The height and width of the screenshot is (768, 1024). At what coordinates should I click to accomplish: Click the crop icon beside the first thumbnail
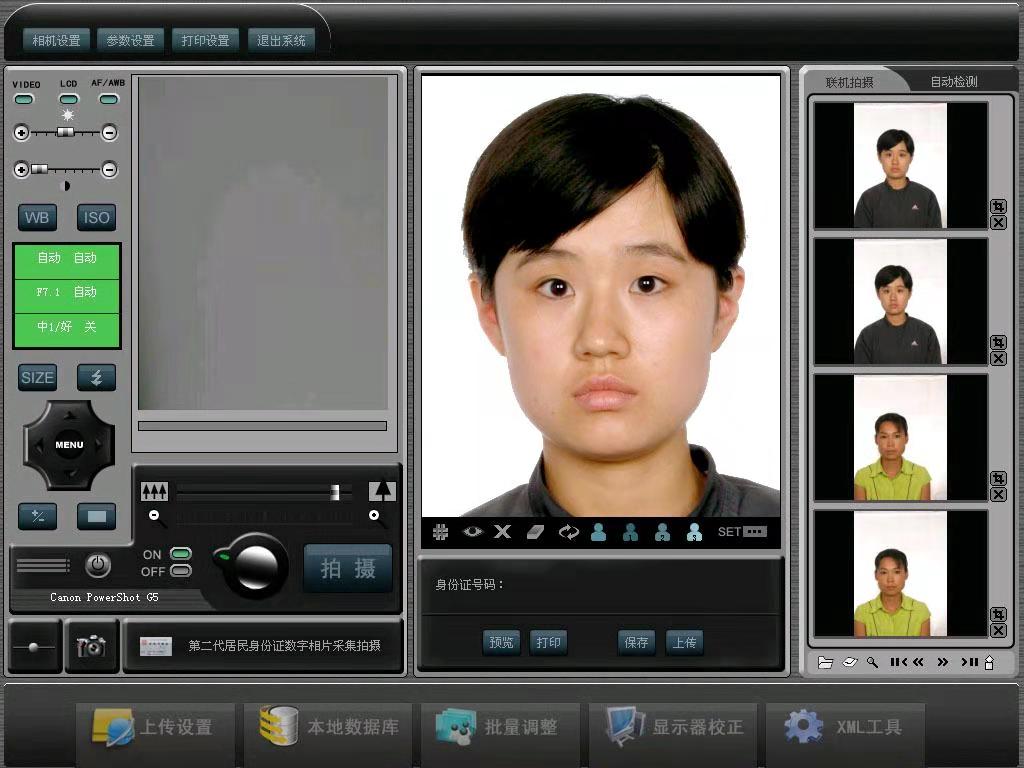(x=997, y=206)
